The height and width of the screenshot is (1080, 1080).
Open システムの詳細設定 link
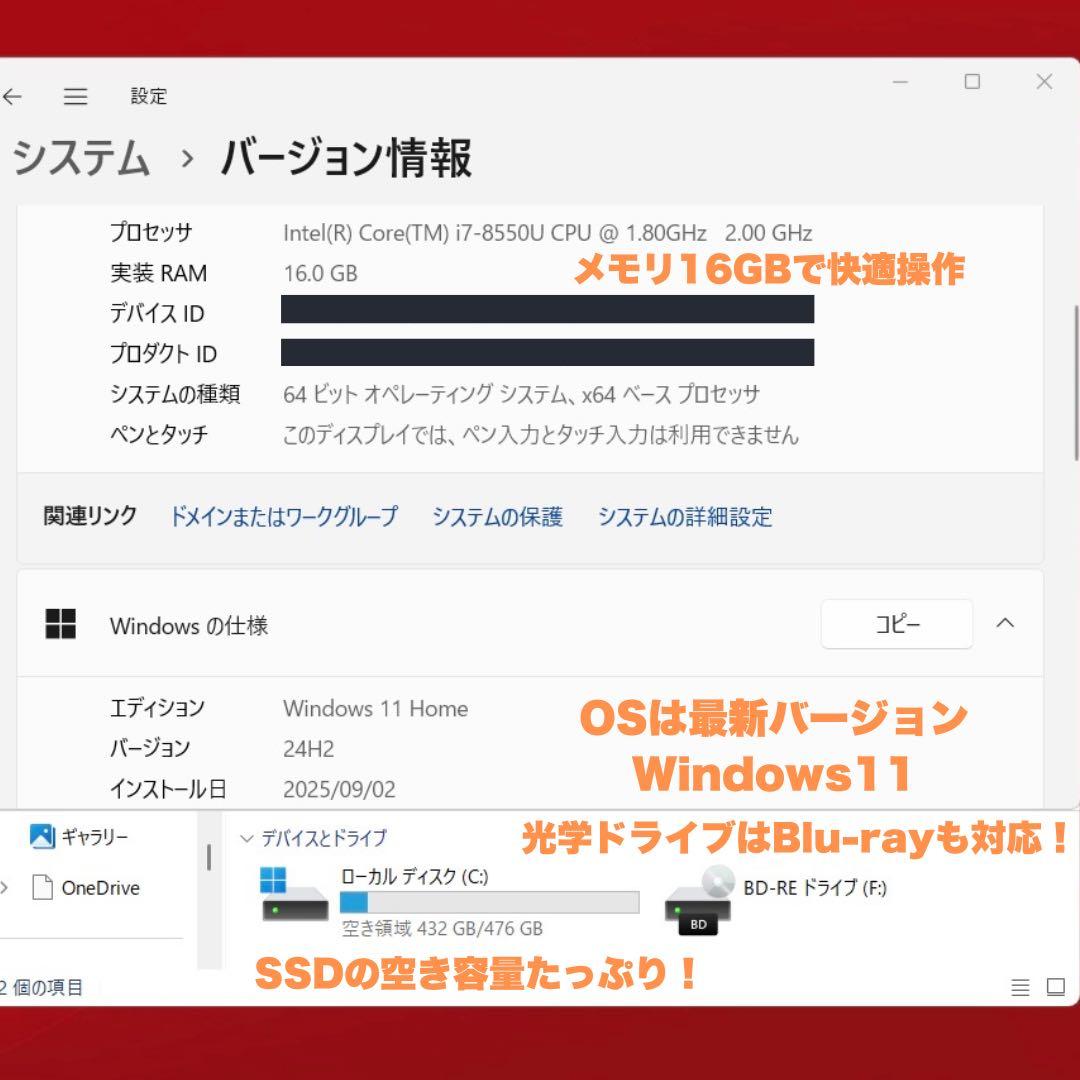pyautogui.click(x=685, y=517)
